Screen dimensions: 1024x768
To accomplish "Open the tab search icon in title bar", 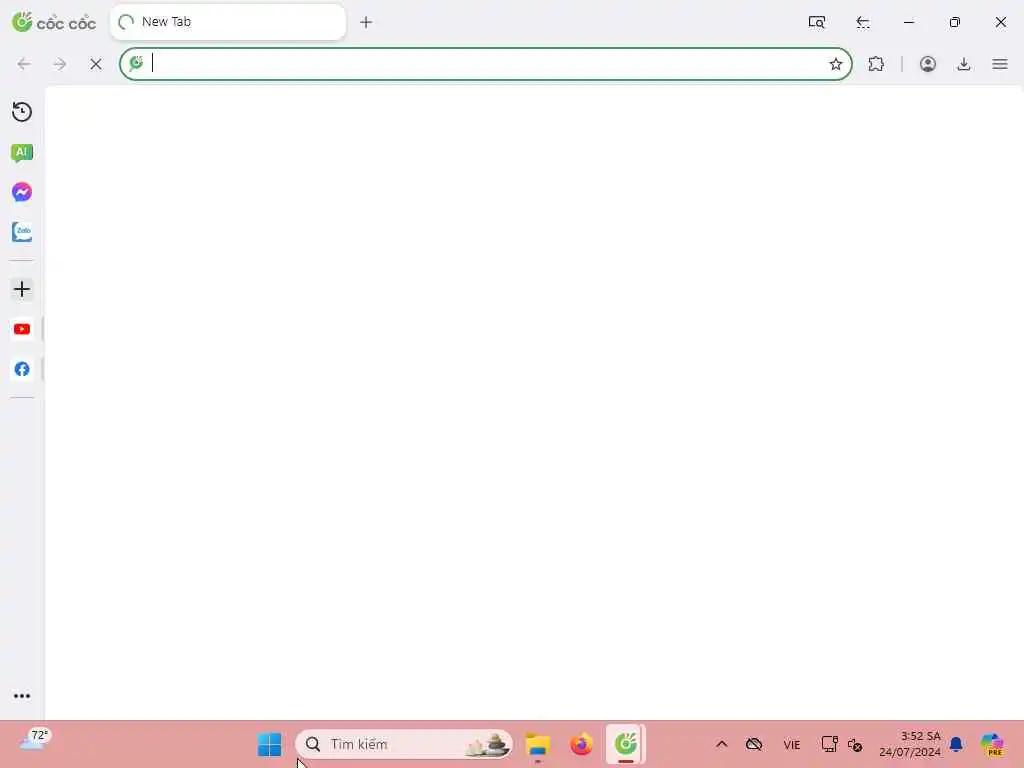I will pyautogui.click(x=816, y=22).
